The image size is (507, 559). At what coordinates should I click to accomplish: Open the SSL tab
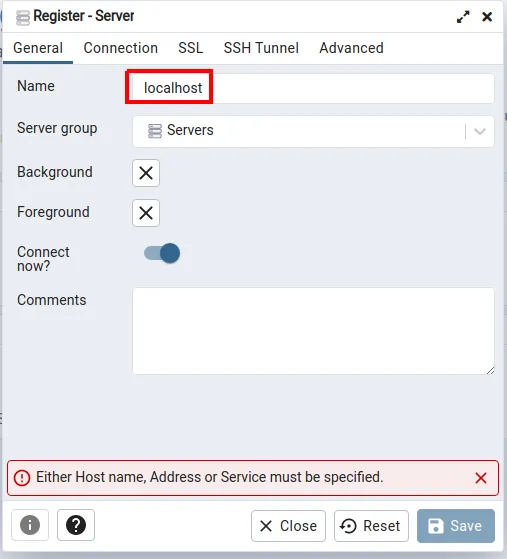[x=191, y=48]
